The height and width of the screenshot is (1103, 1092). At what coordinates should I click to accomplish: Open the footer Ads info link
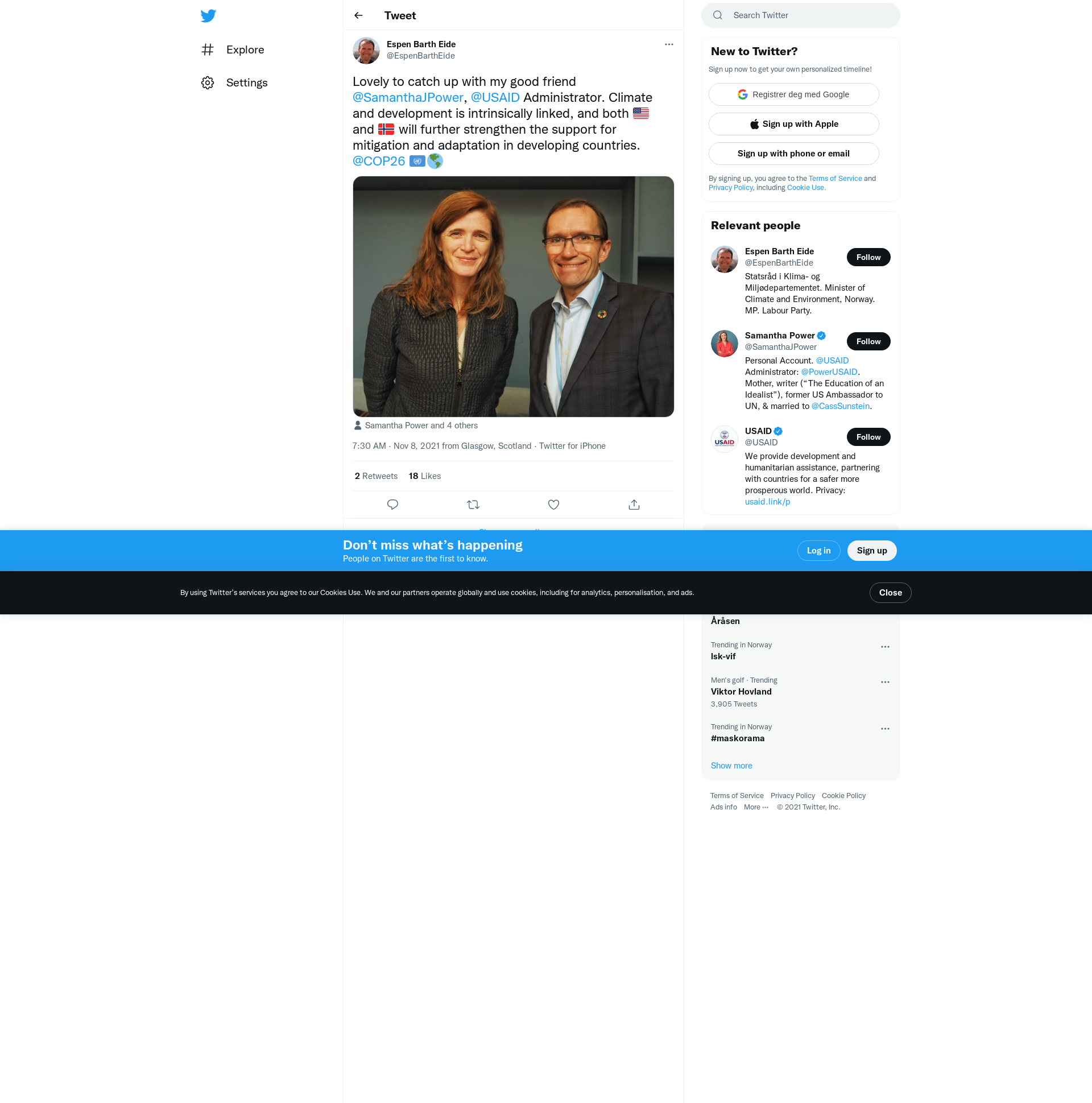click(x=723, y=807)
